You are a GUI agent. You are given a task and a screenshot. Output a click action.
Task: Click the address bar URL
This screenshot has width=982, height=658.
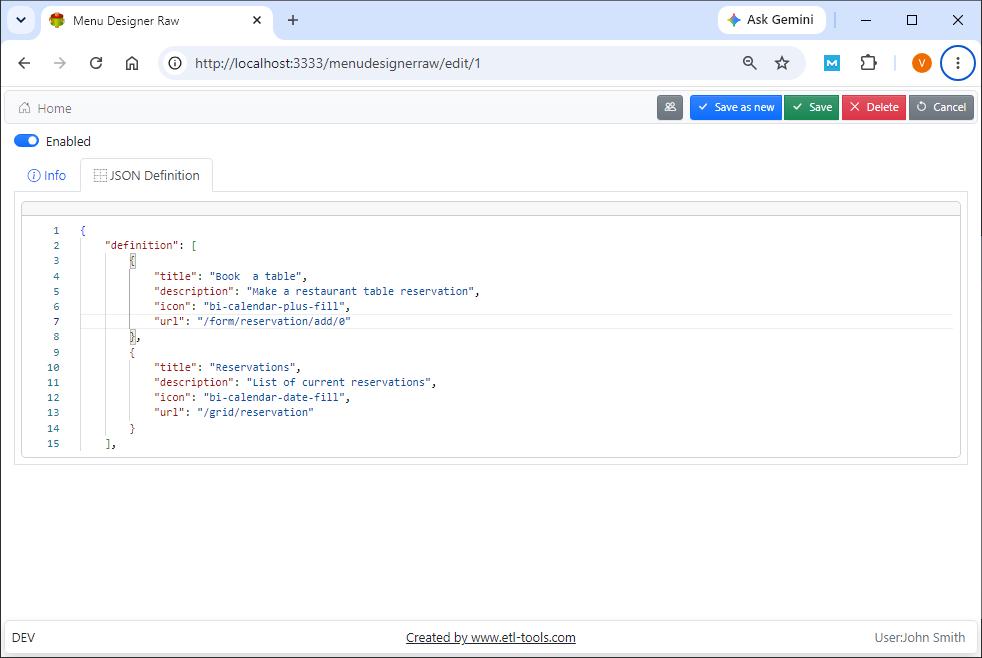(x=338, y=63)
